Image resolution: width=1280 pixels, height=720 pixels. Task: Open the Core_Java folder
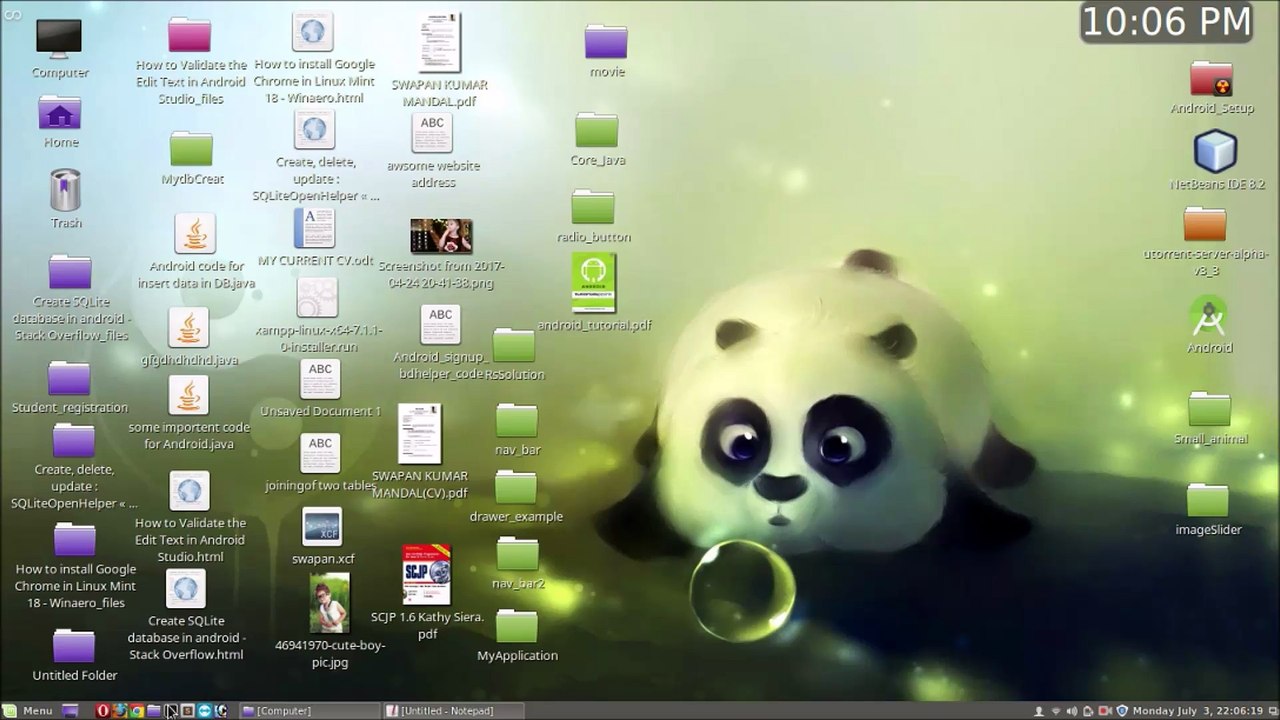point(597,130)
